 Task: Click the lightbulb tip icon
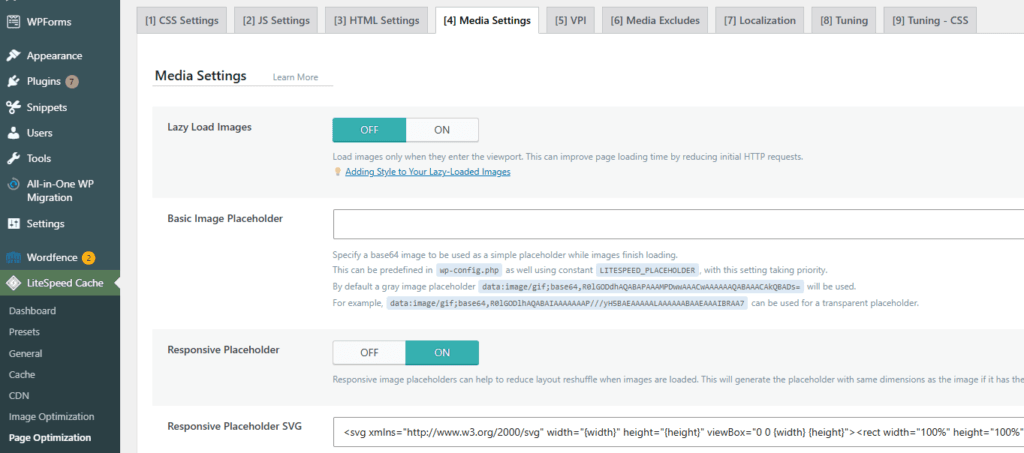pyautogui.click(x=338, y=172)
